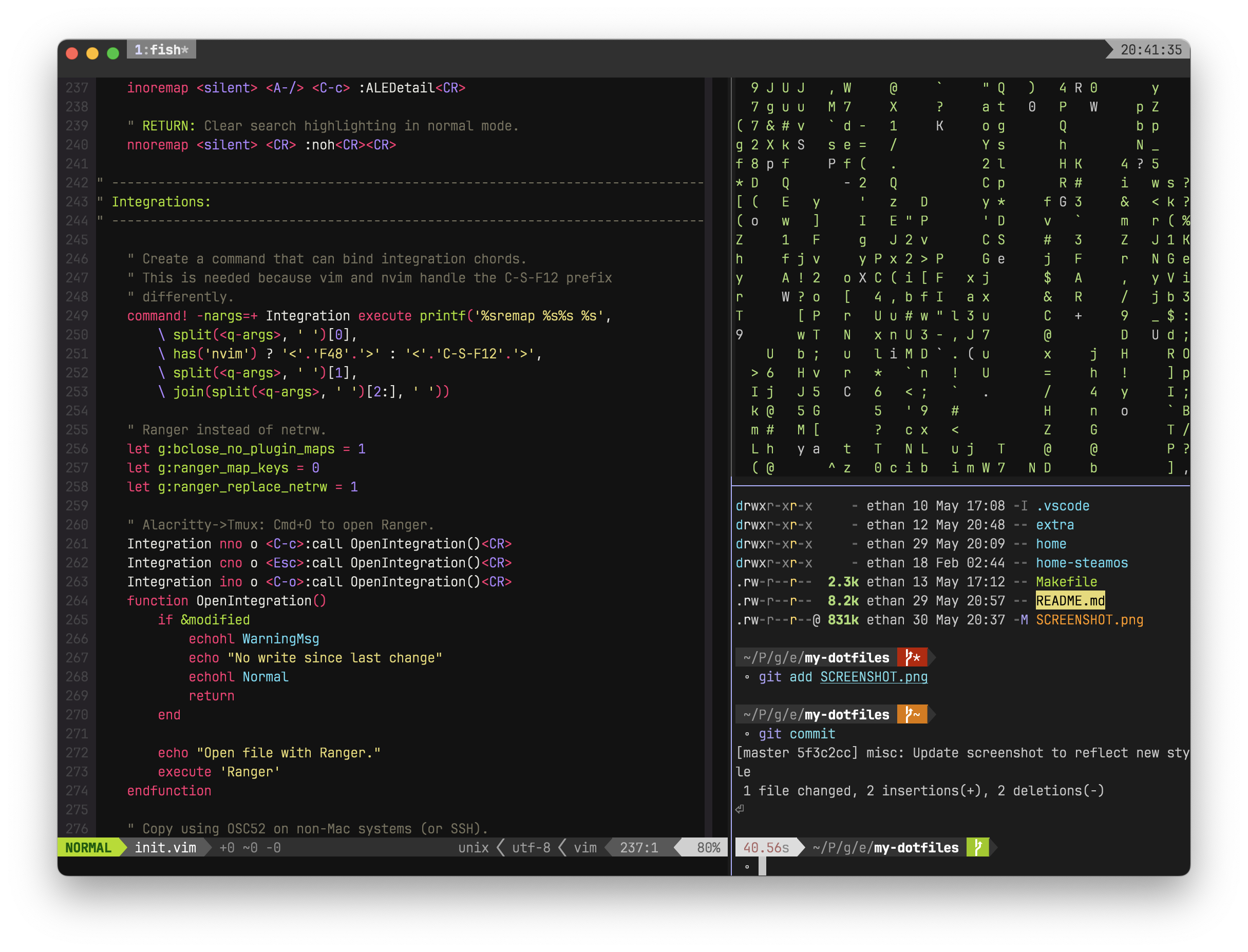Click the NORMAL mode indicator in vim statusline

[x=88, y=848]
